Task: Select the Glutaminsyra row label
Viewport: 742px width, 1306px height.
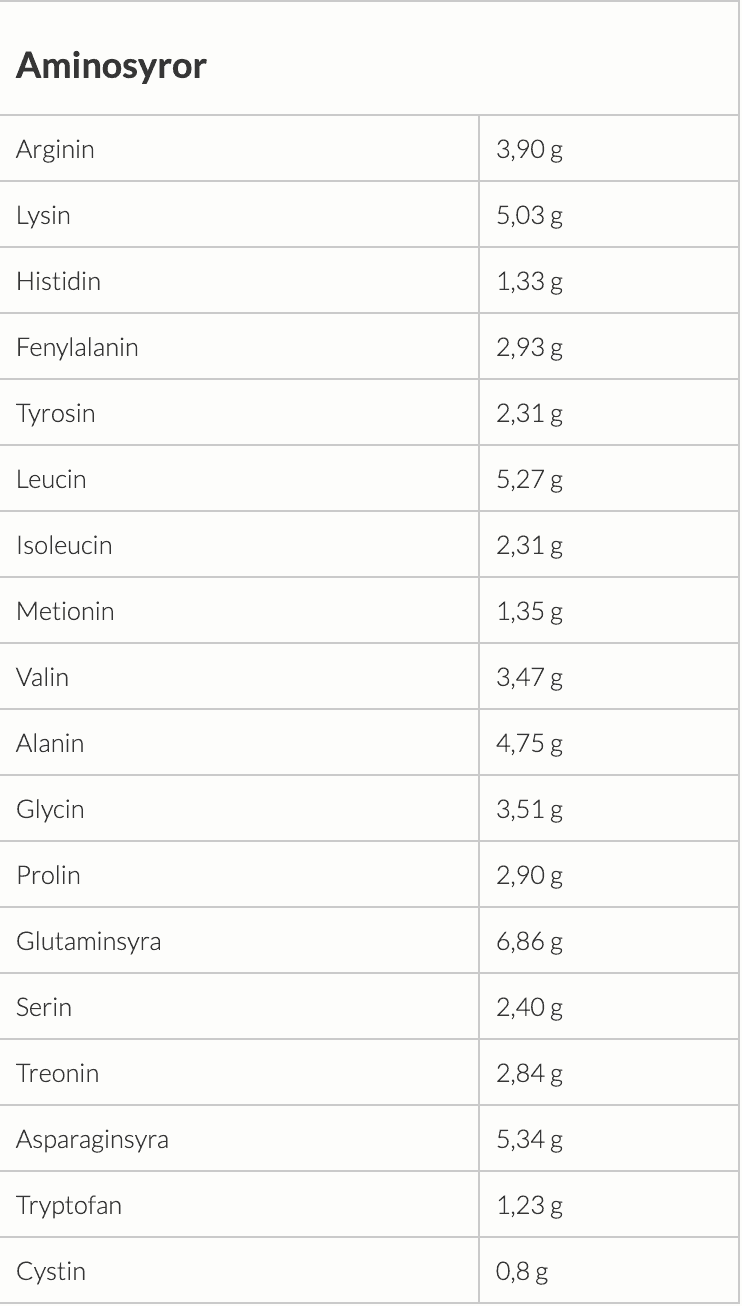Action: (88, 942)
